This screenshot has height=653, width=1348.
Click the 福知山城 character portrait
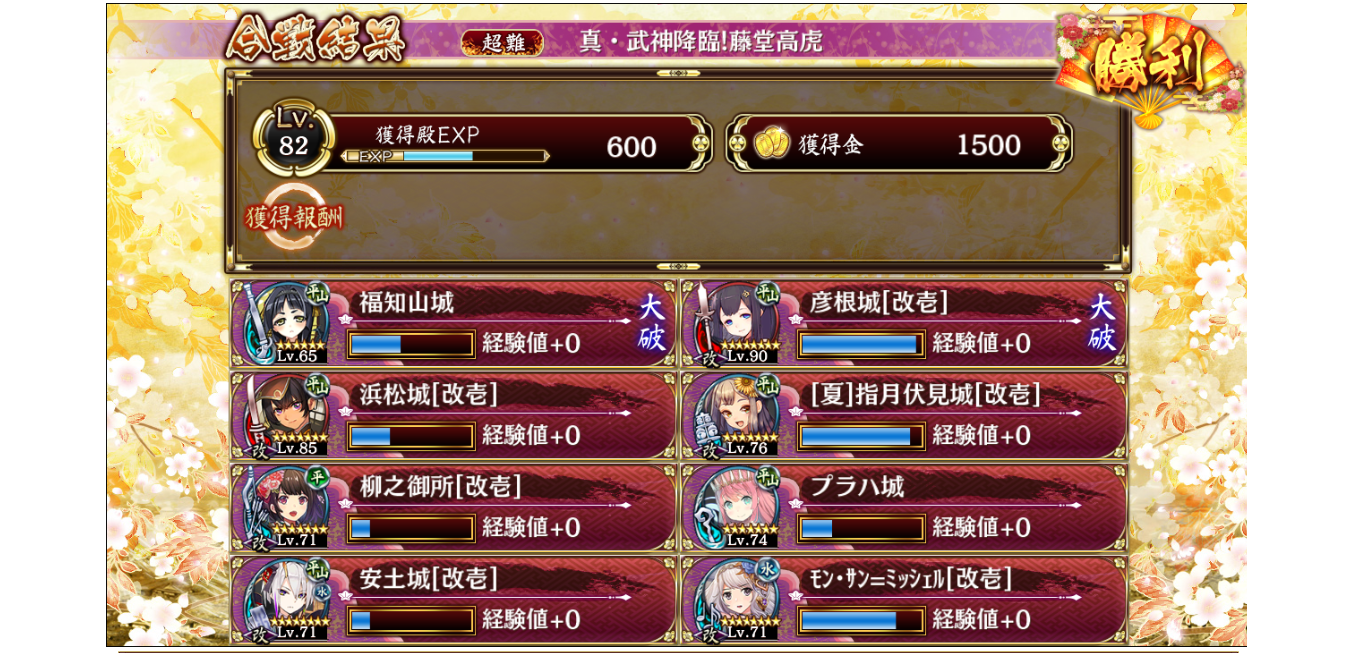coord(286,323)
